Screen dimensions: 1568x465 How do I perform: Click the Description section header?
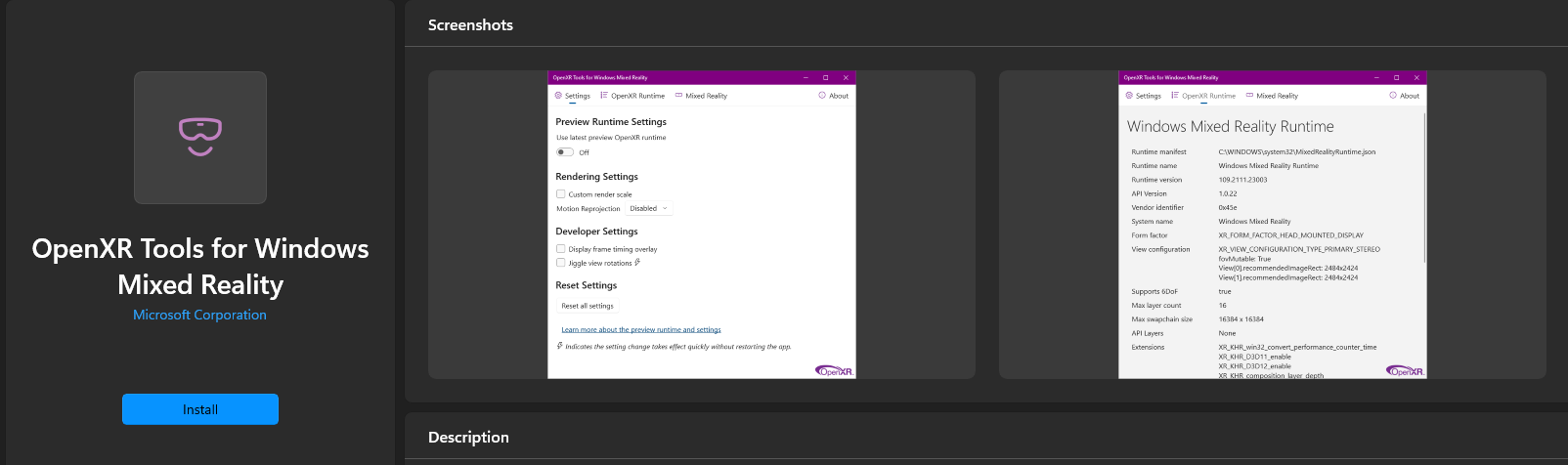tap(468, 437)
